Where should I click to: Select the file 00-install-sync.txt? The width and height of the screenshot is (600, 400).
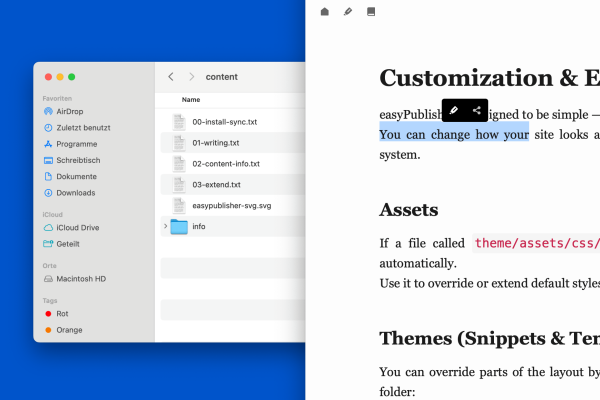click(x=224, y=122)
